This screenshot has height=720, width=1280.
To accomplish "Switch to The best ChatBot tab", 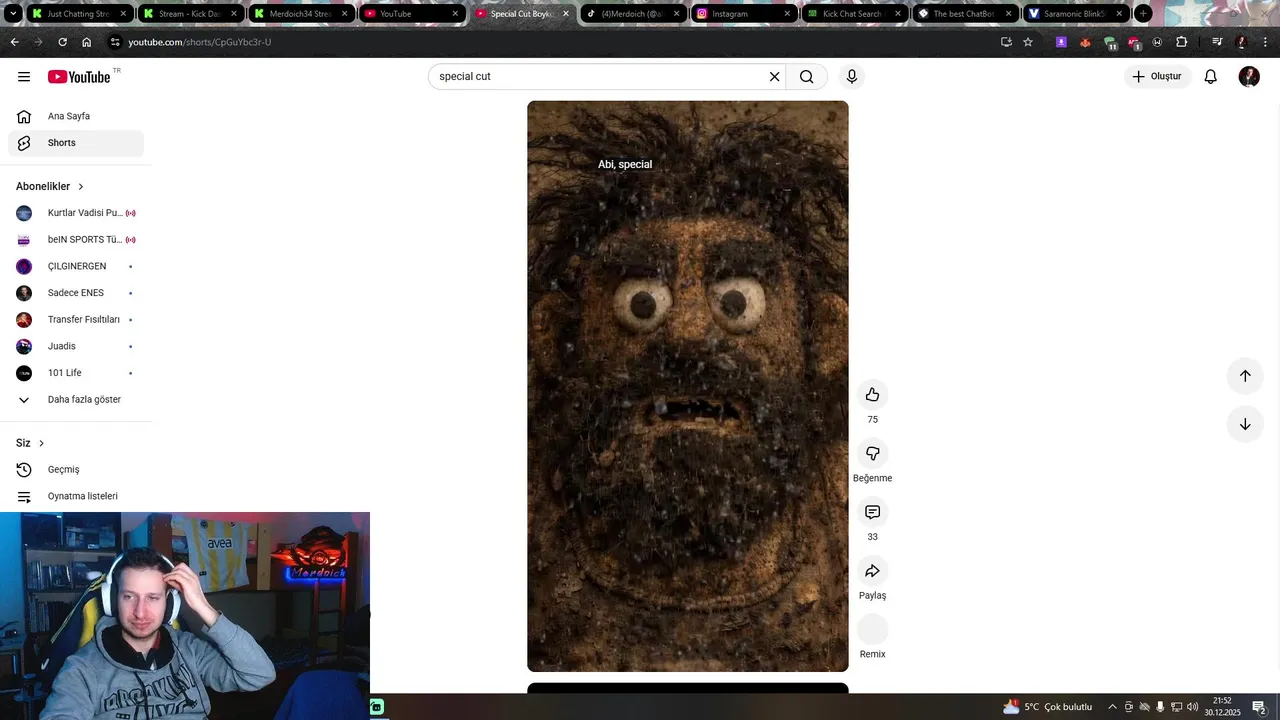I will point(966,14).
